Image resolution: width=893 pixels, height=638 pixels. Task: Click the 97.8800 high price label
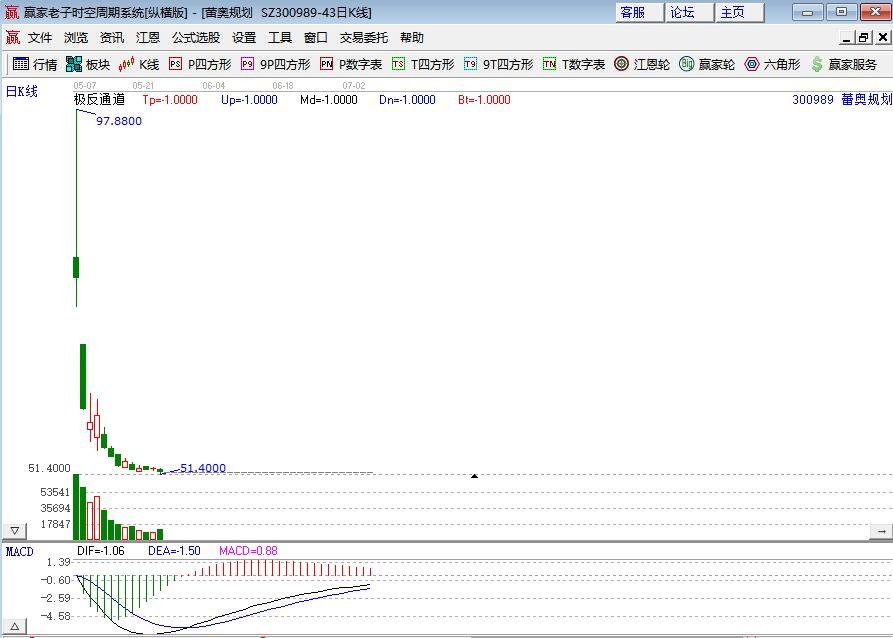pyautogui.click(x=118, y=121)
